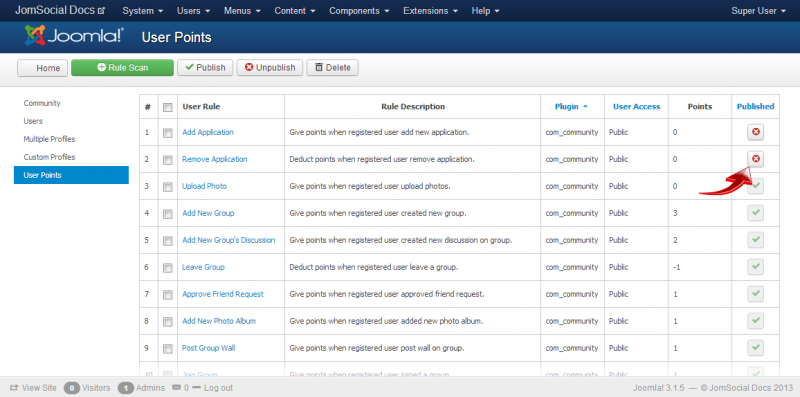This screenshot has height=397, width=800.
Task: Unpublish the Leave Group rule
Action: tap(756, 267)
